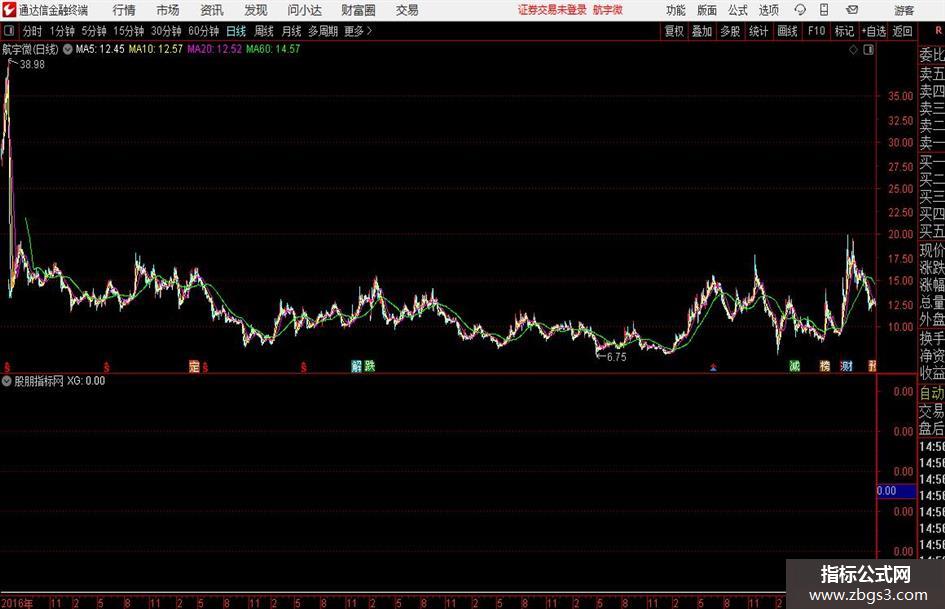The width and height of the screenshot is (945, 609).
Task: Click the 通达信 red logo icon
Action: [8, 10]
